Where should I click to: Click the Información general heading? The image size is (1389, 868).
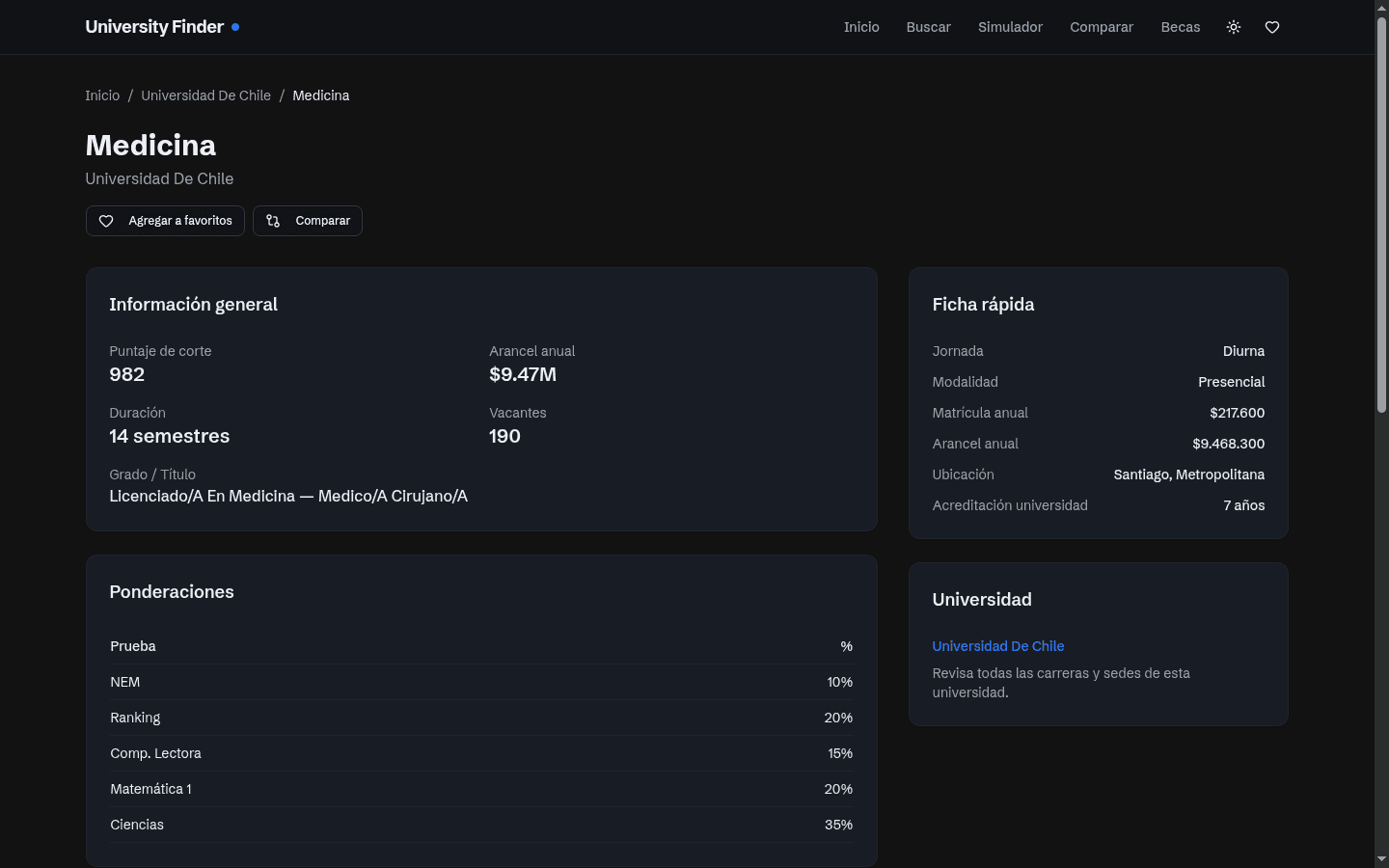point(193,305)
